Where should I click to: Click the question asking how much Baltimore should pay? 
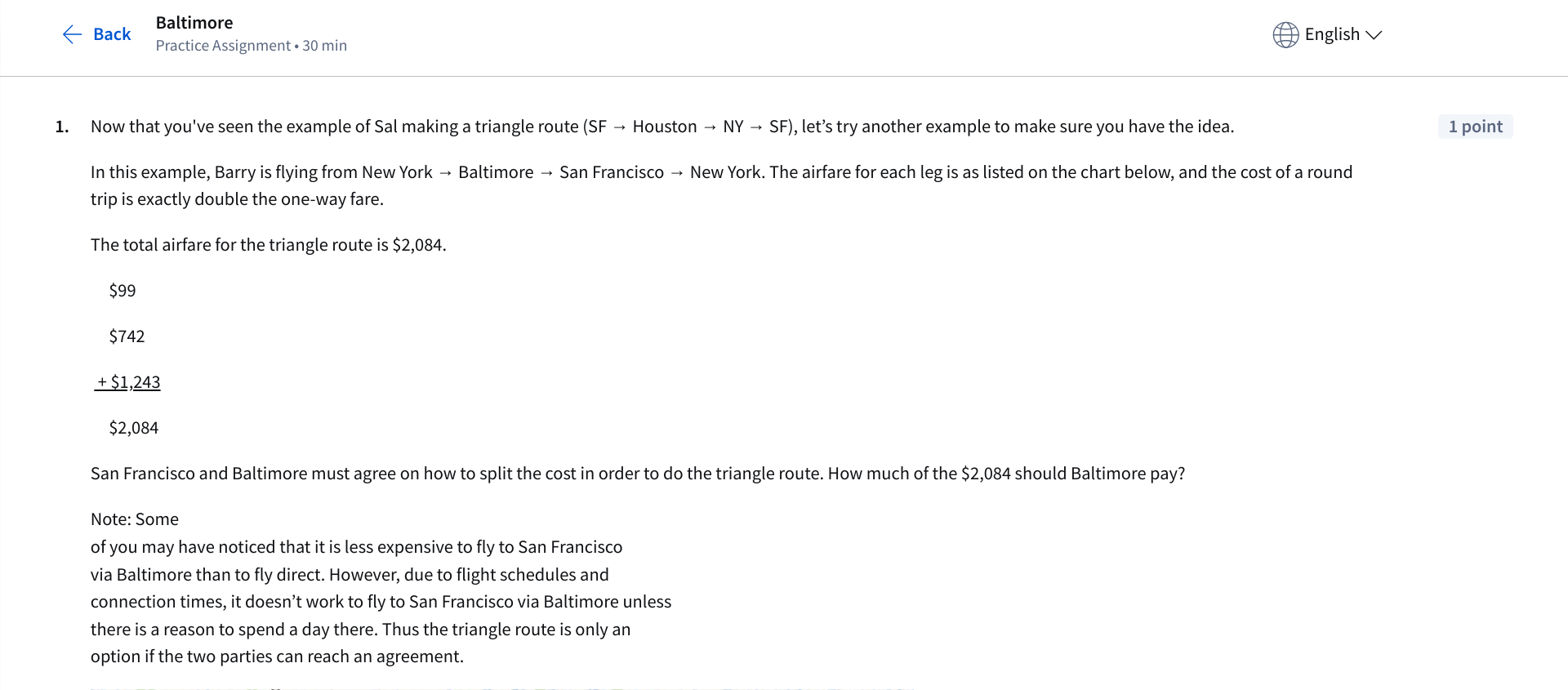637,474
